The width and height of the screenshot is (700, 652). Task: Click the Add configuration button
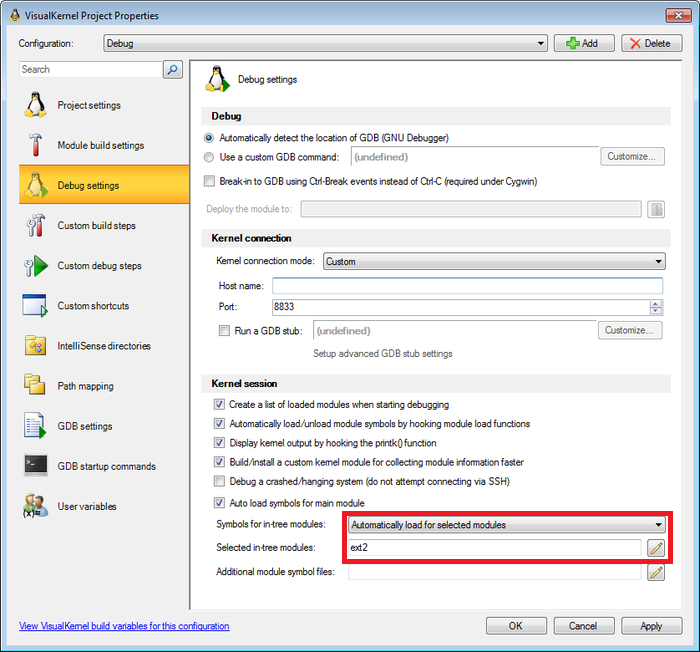tap(584, 43)
